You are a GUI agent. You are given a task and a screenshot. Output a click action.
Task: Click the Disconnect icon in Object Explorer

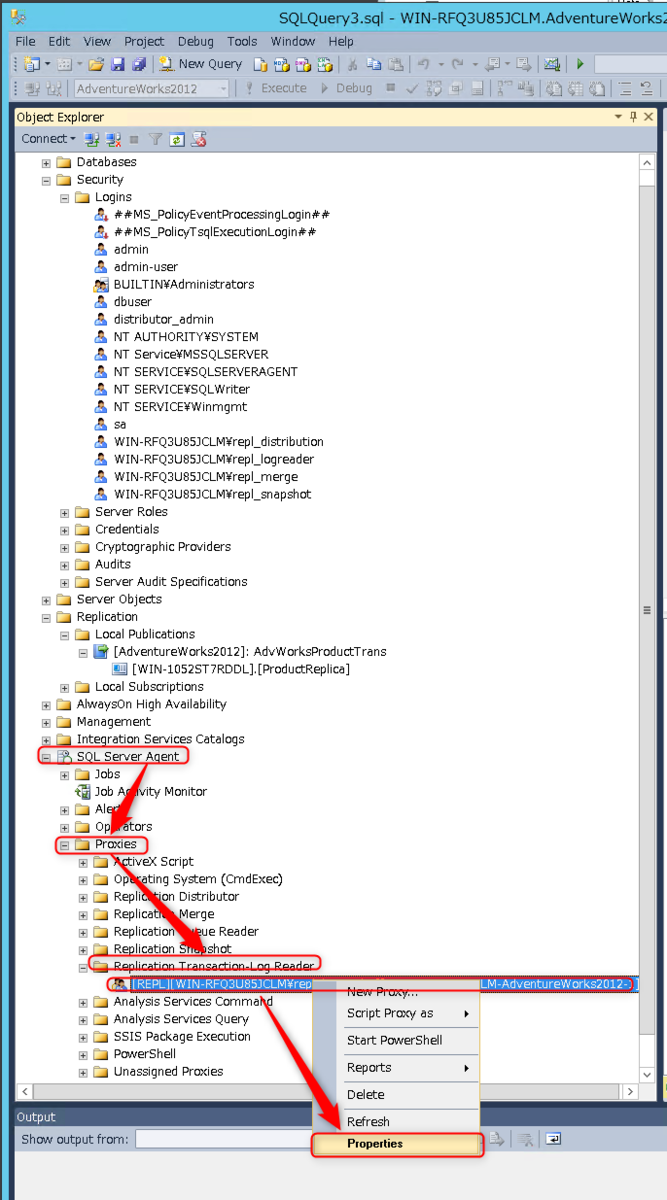[113, 139]
